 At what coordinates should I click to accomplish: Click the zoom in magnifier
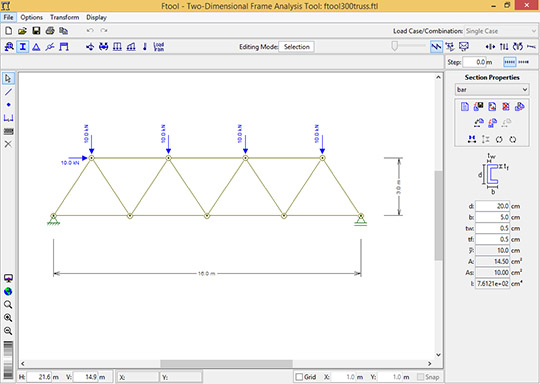[x=8, y=318]
